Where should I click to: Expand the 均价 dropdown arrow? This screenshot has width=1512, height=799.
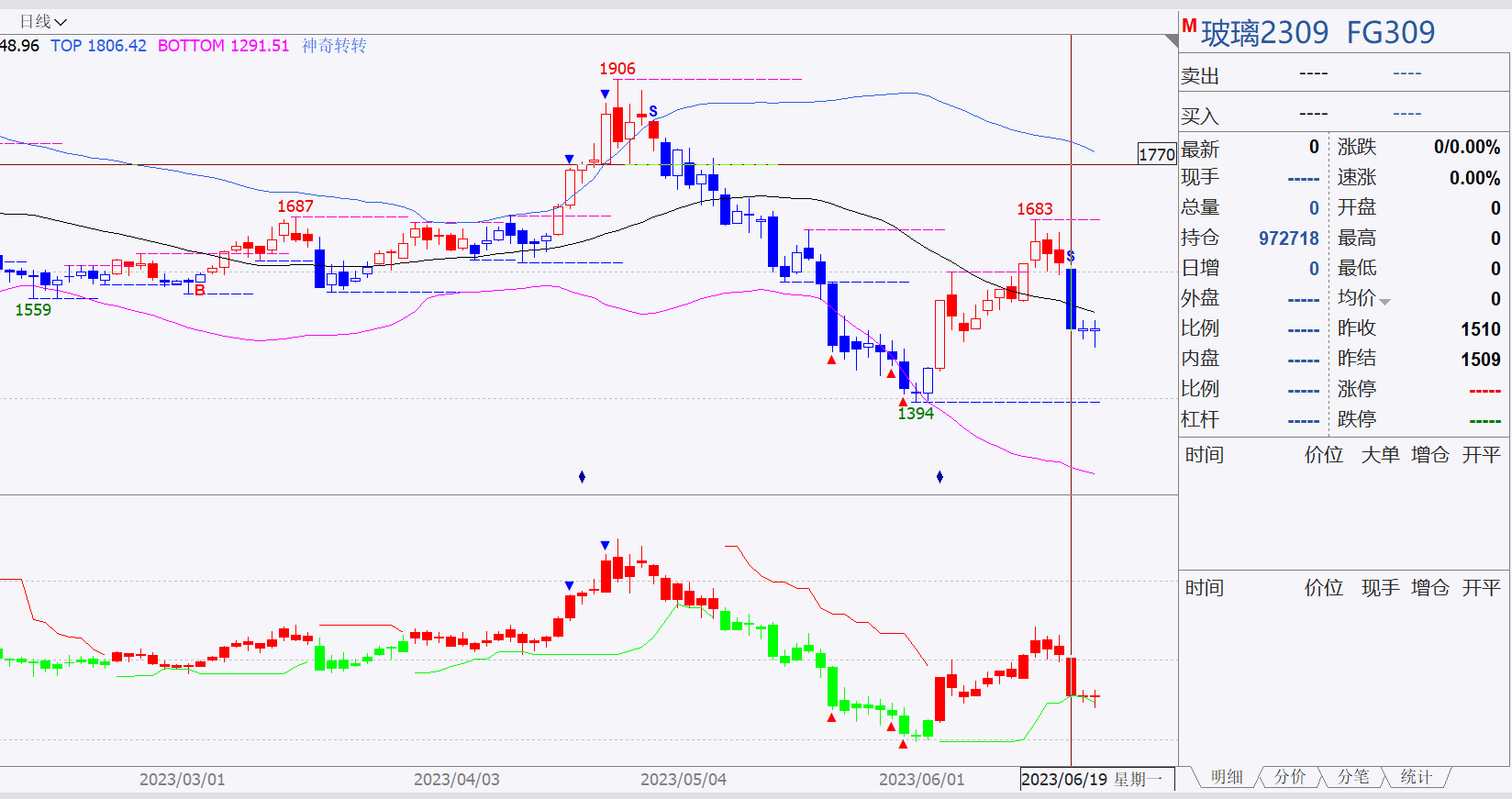1385,302
